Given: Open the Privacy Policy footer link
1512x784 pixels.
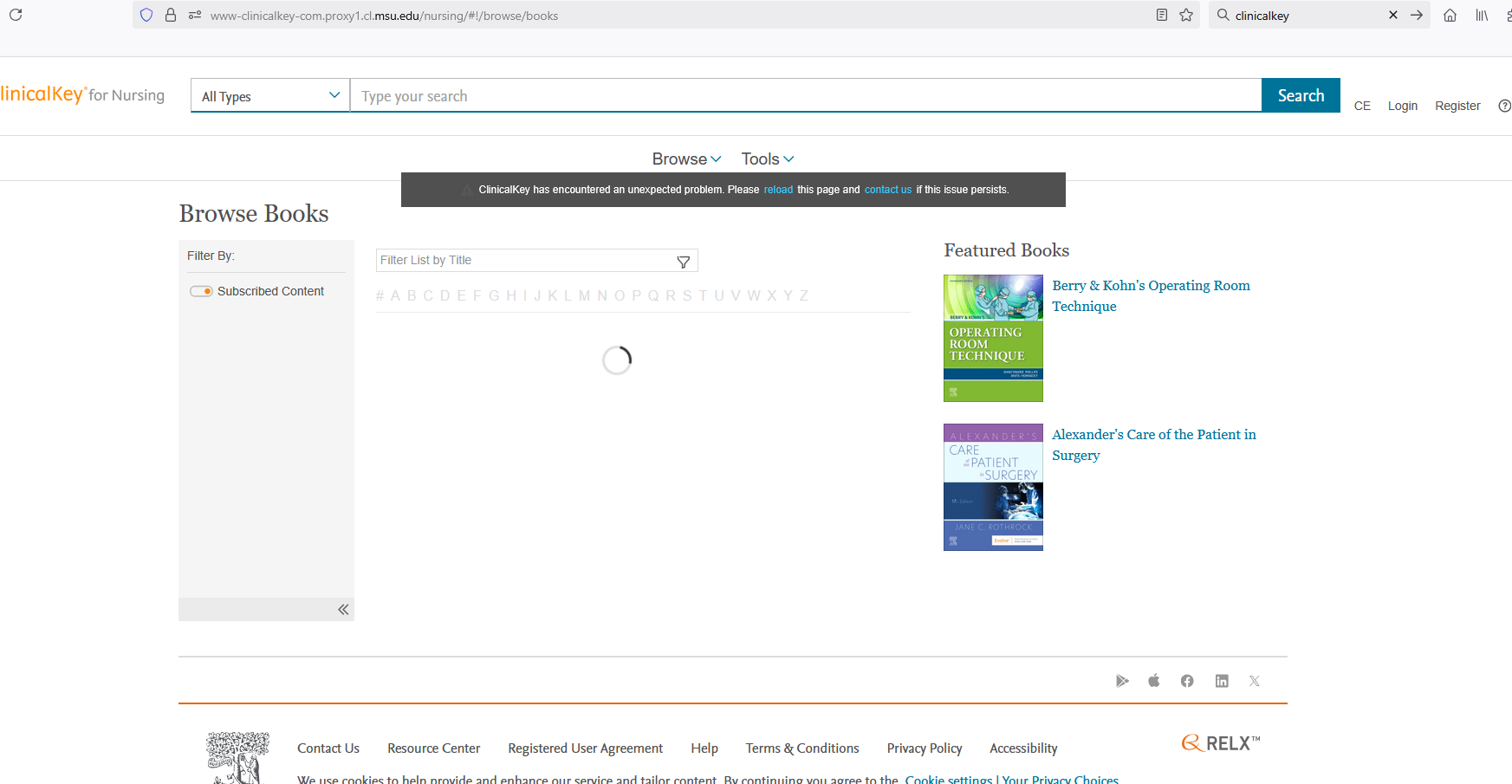Looking at the screenshot, I should 925,748.
